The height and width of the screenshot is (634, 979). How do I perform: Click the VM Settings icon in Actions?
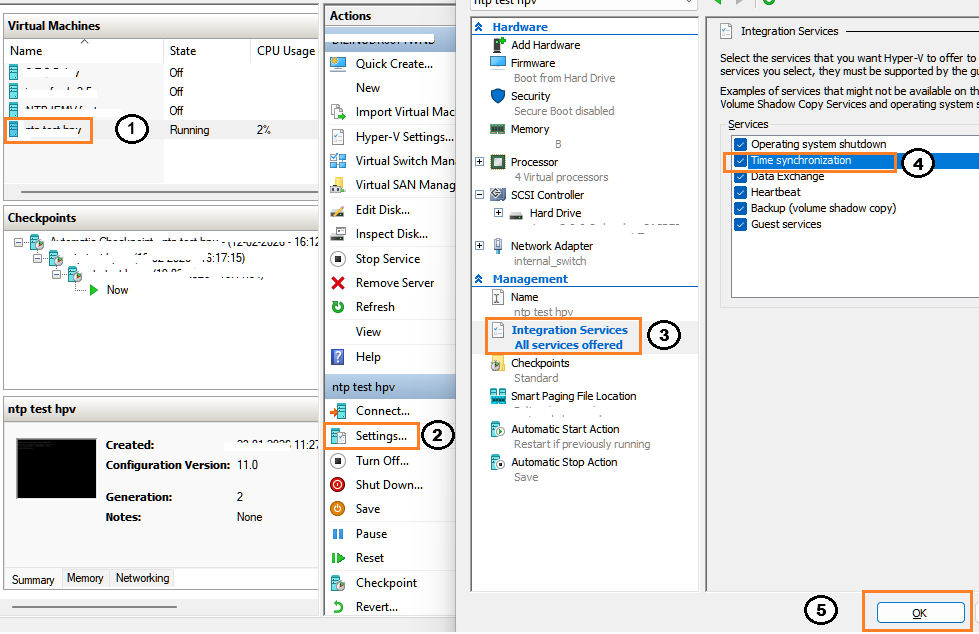pos(338,436)
